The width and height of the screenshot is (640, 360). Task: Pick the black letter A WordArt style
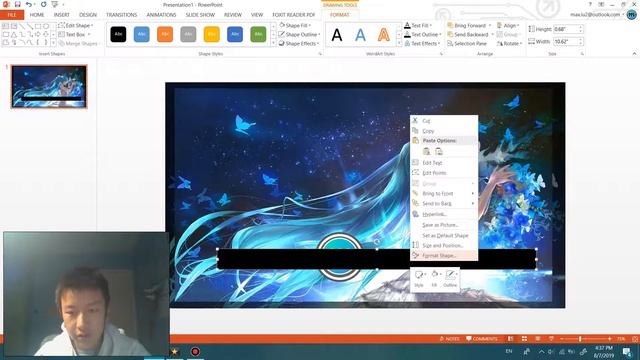tap(337, 35)
